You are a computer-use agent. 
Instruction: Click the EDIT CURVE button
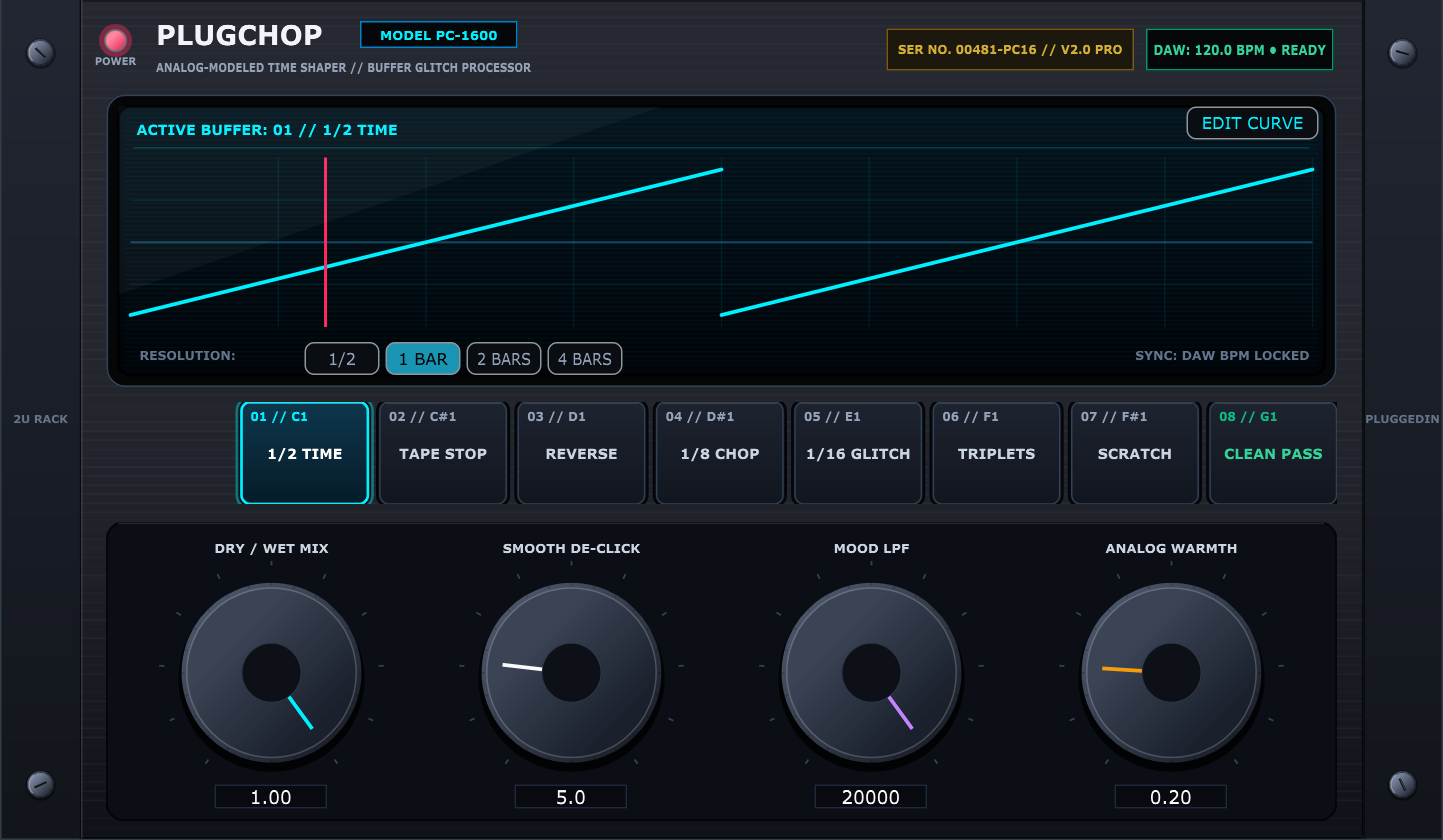point(1252,123)
